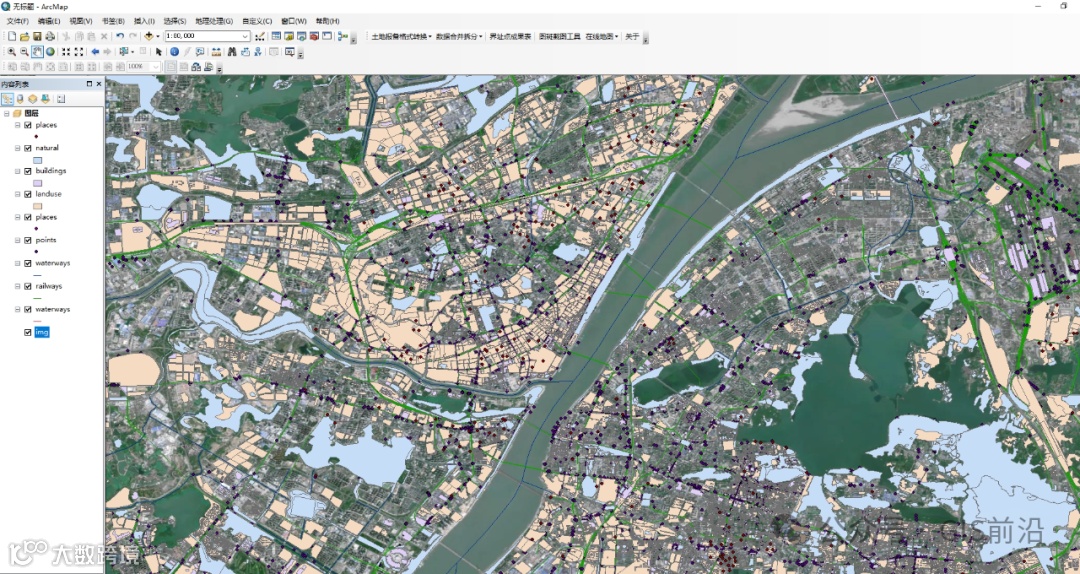1080x574 pixels.
Task: Open the Search window
Action: [302, 36]
